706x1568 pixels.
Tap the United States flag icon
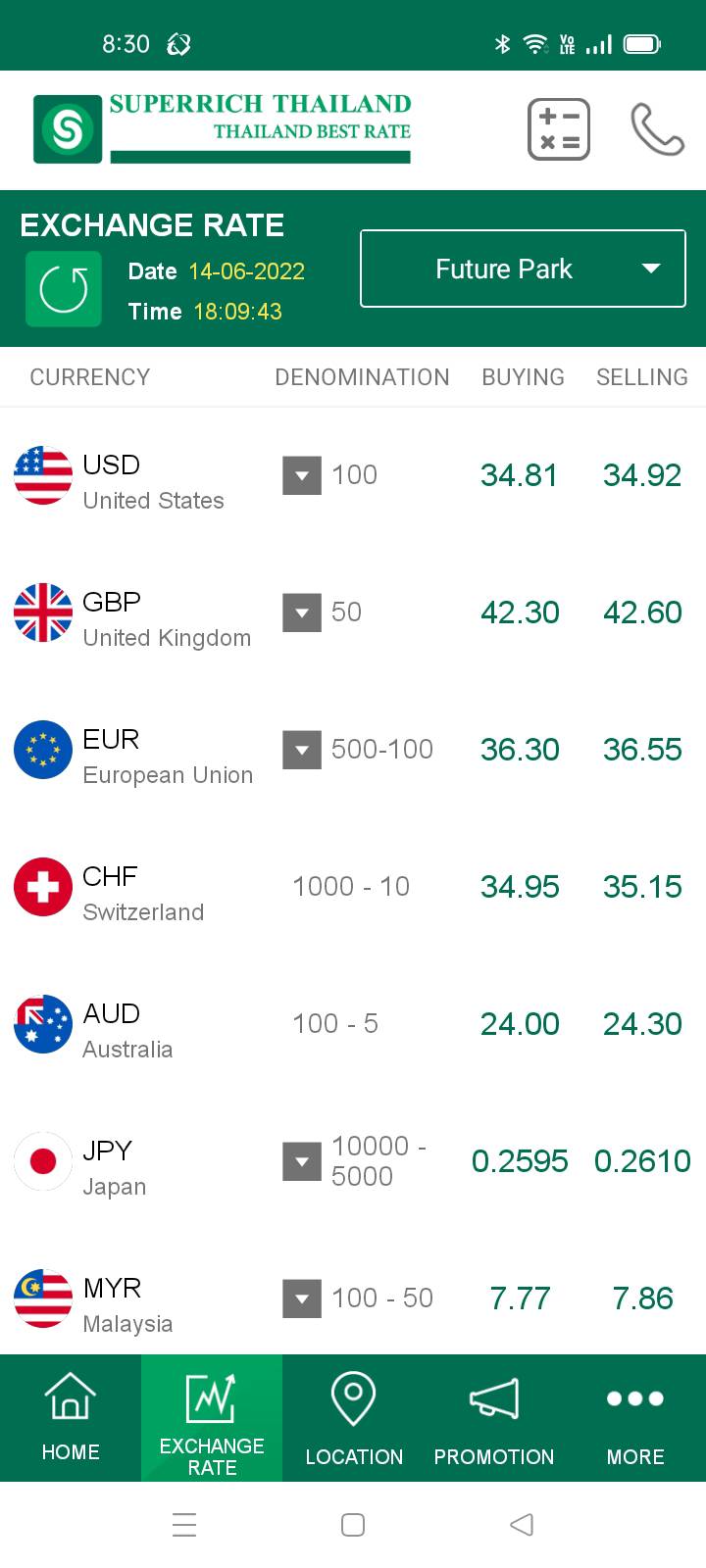coord(43,475)
